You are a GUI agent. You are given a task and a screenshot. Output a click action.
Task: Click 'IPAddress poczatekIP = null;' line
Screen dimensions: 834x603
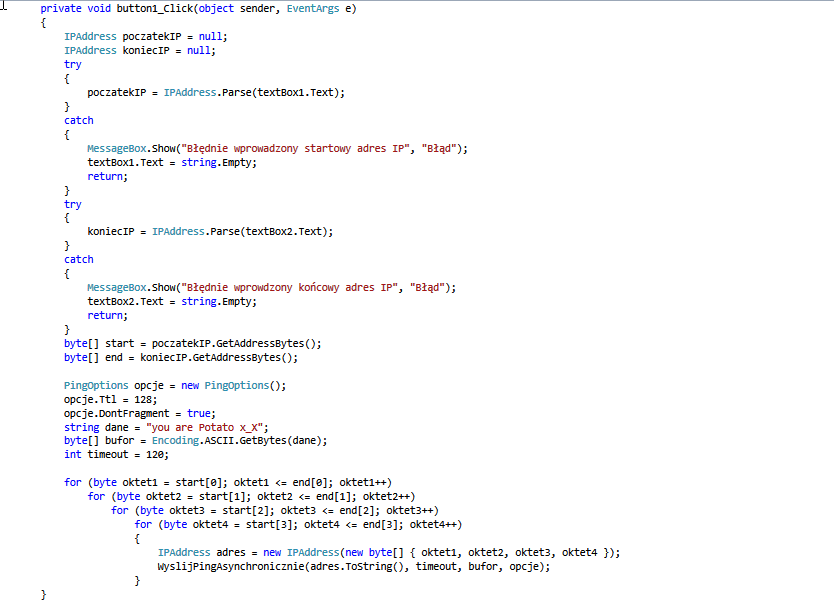point(146,37)
